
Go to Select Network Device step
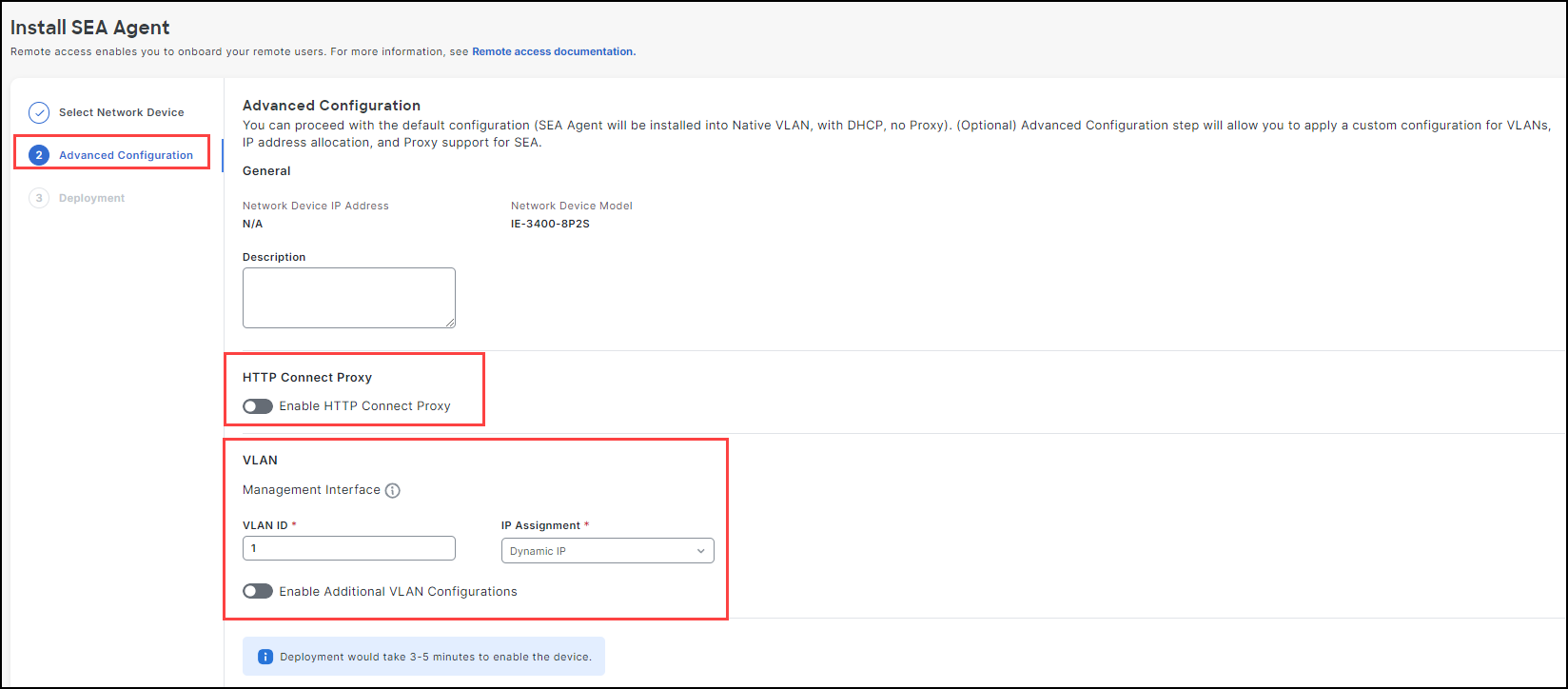[x=121, y=112]
